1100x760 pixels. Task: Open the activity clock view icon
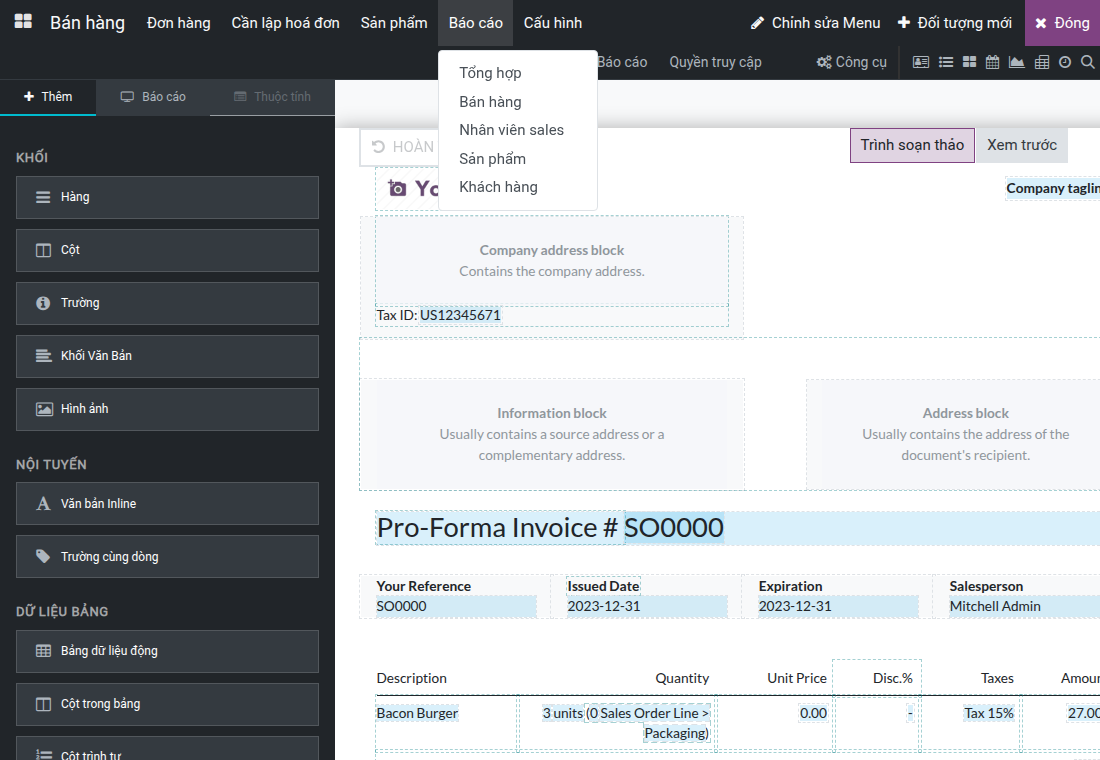tap(1065, 62)
